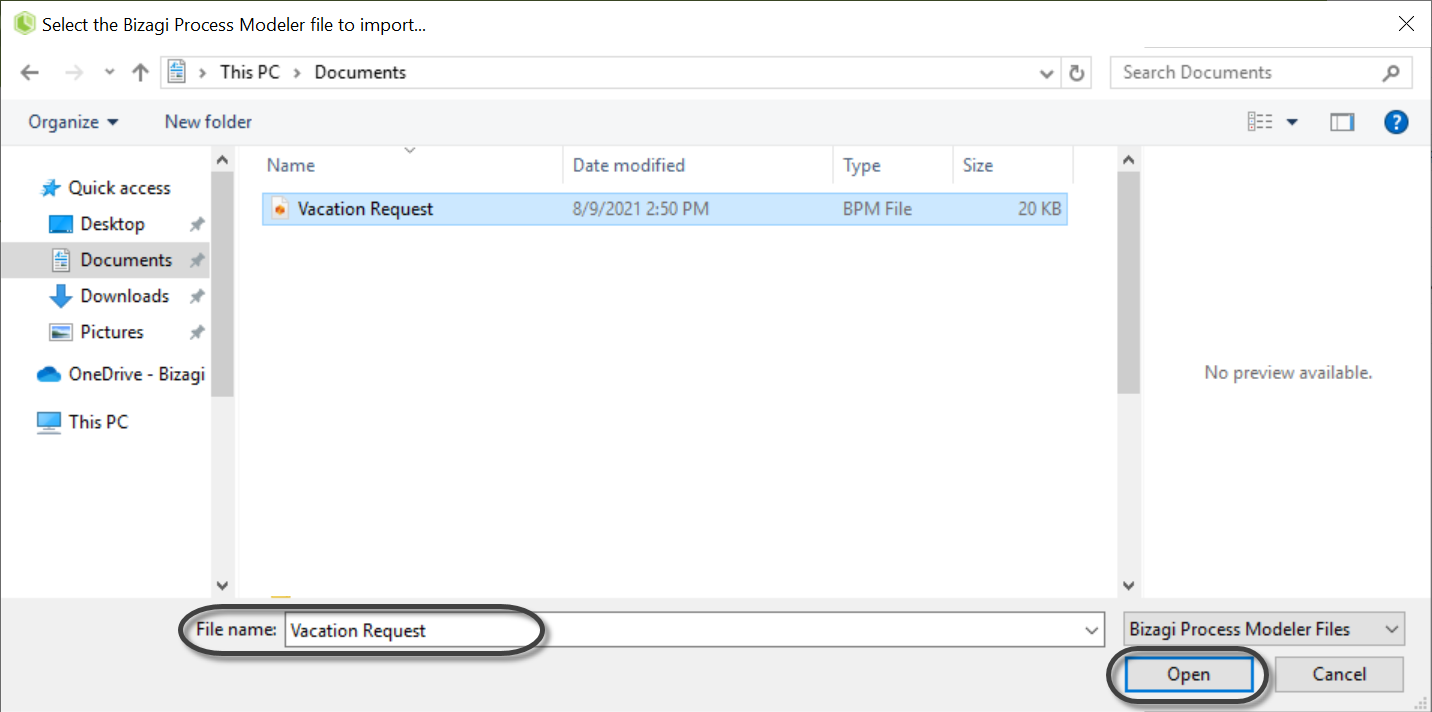Select 'This PC' in the address breadcrumb
The height and width of the screenshot is (712, 1432).
(250, 72)
